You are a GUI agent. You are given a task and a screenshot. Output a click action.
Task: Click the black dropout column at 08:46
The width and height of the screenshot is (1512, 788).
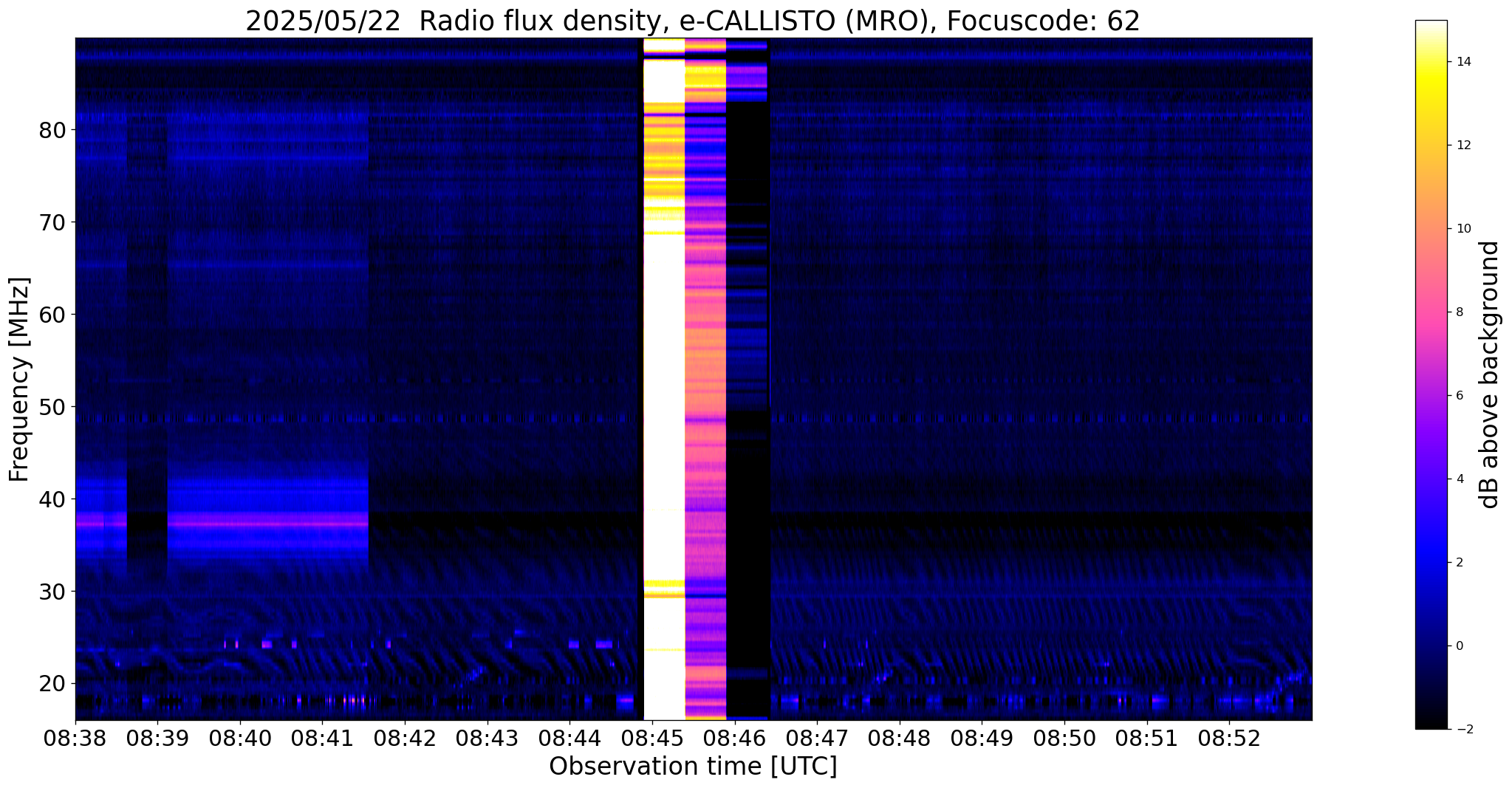(x=748, y=379)
